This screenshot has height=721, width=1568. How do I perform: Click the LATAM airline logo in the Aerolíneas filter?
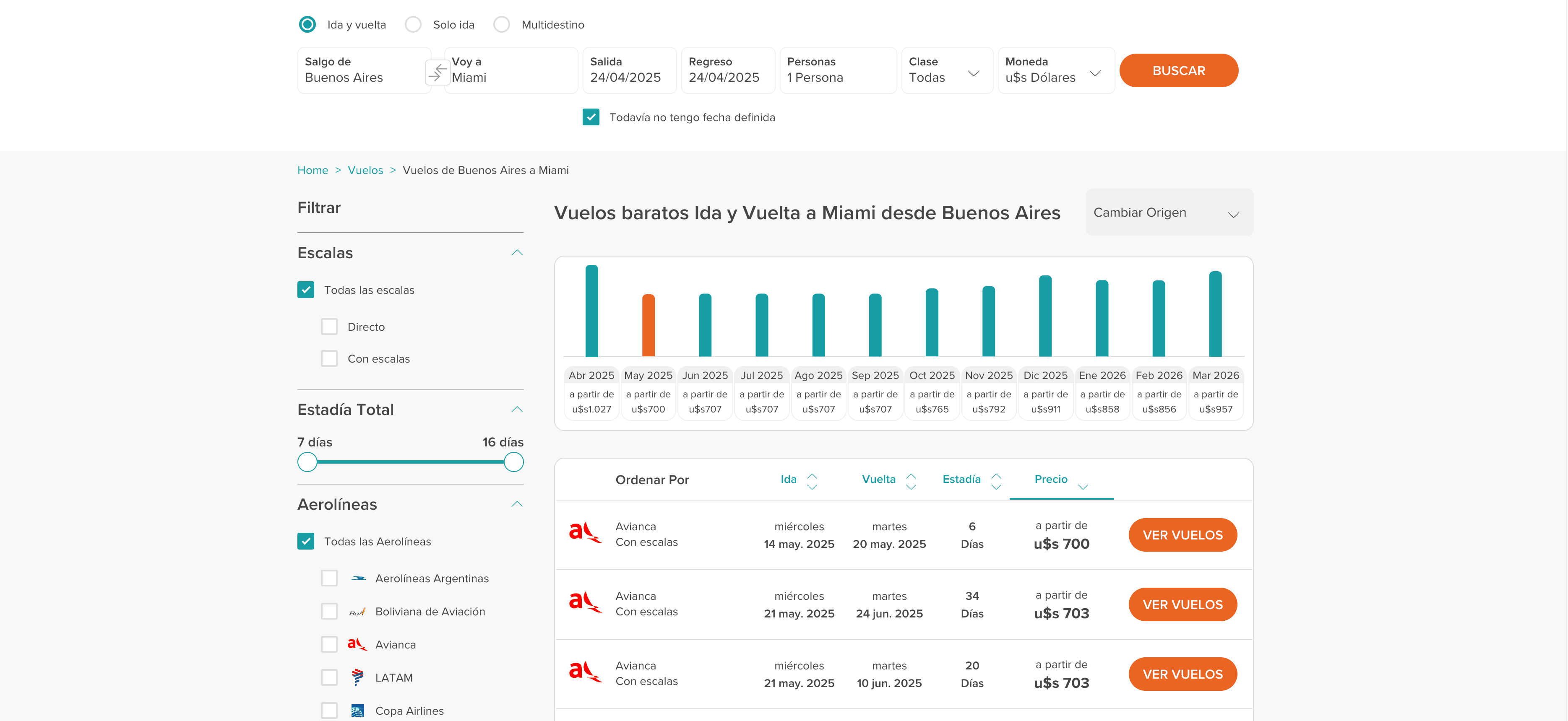(x=358, y=677)
